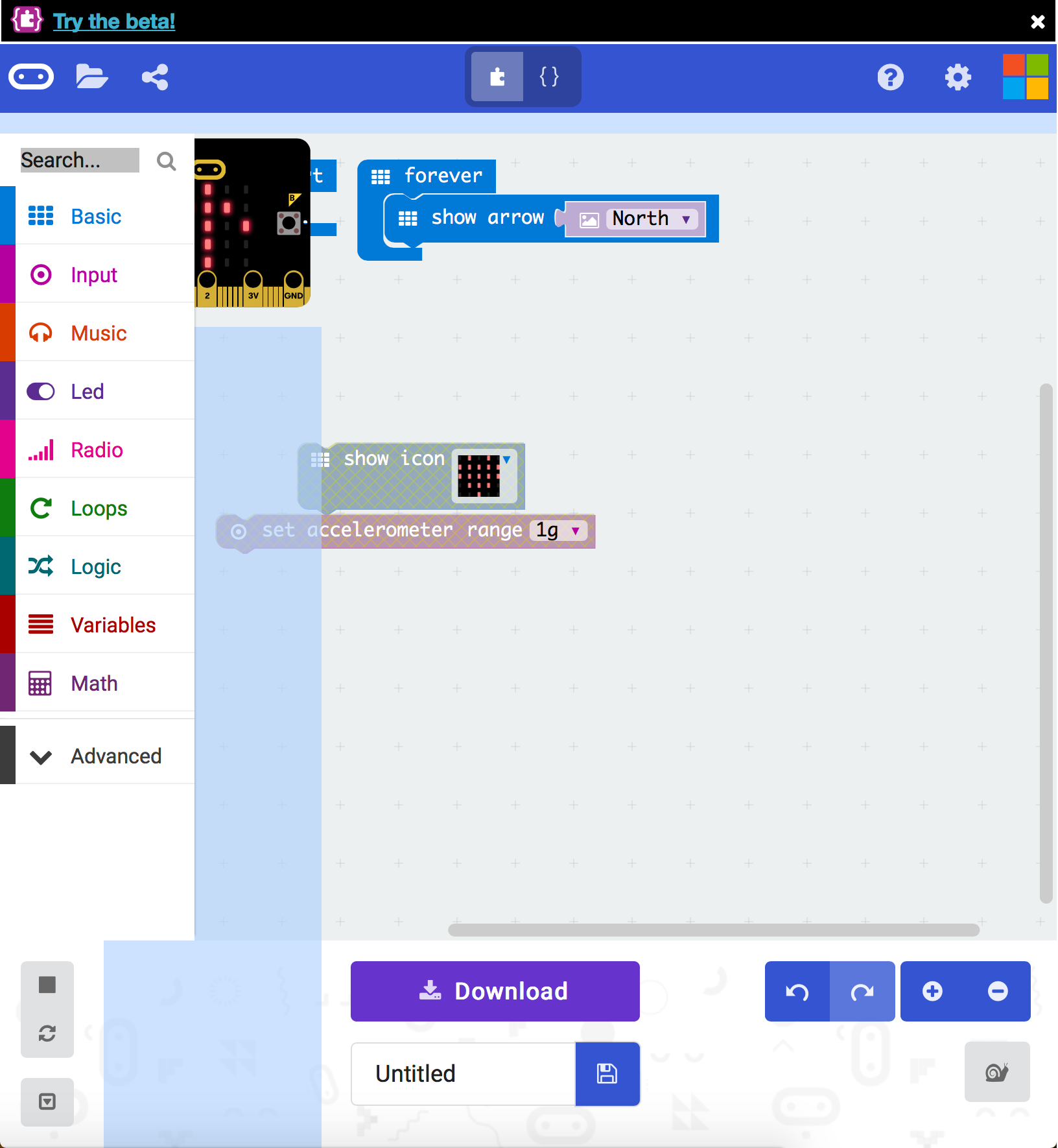This screenshot has height=1148, width=1058.
Task: Click the Download button
Action: pos(495,990)
